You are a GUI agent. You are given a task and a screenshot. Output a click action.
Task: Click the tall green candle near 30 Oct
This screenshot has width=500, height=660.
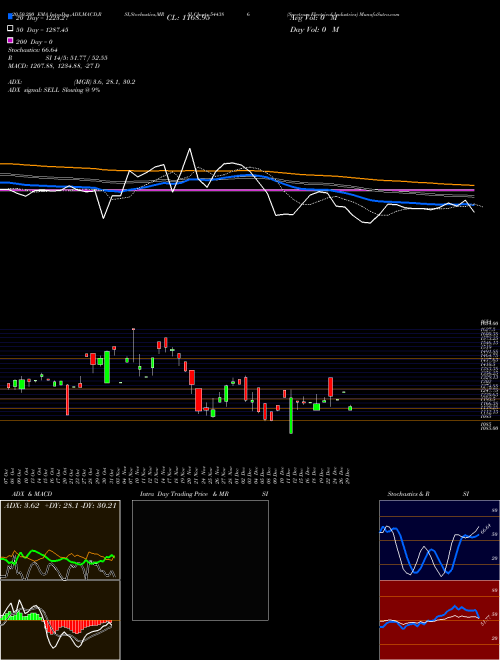pyautogui.click(x=107, y=367)
